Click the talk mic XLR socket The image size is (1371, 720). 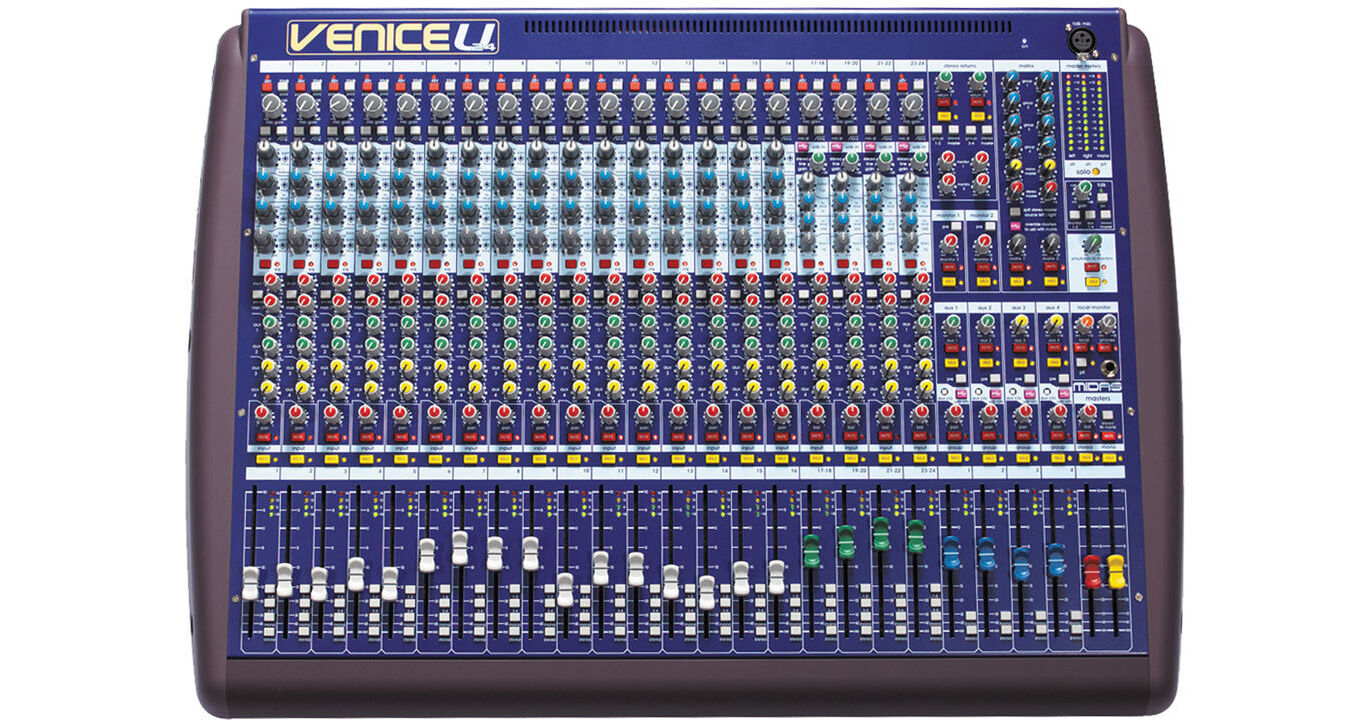1080,40
